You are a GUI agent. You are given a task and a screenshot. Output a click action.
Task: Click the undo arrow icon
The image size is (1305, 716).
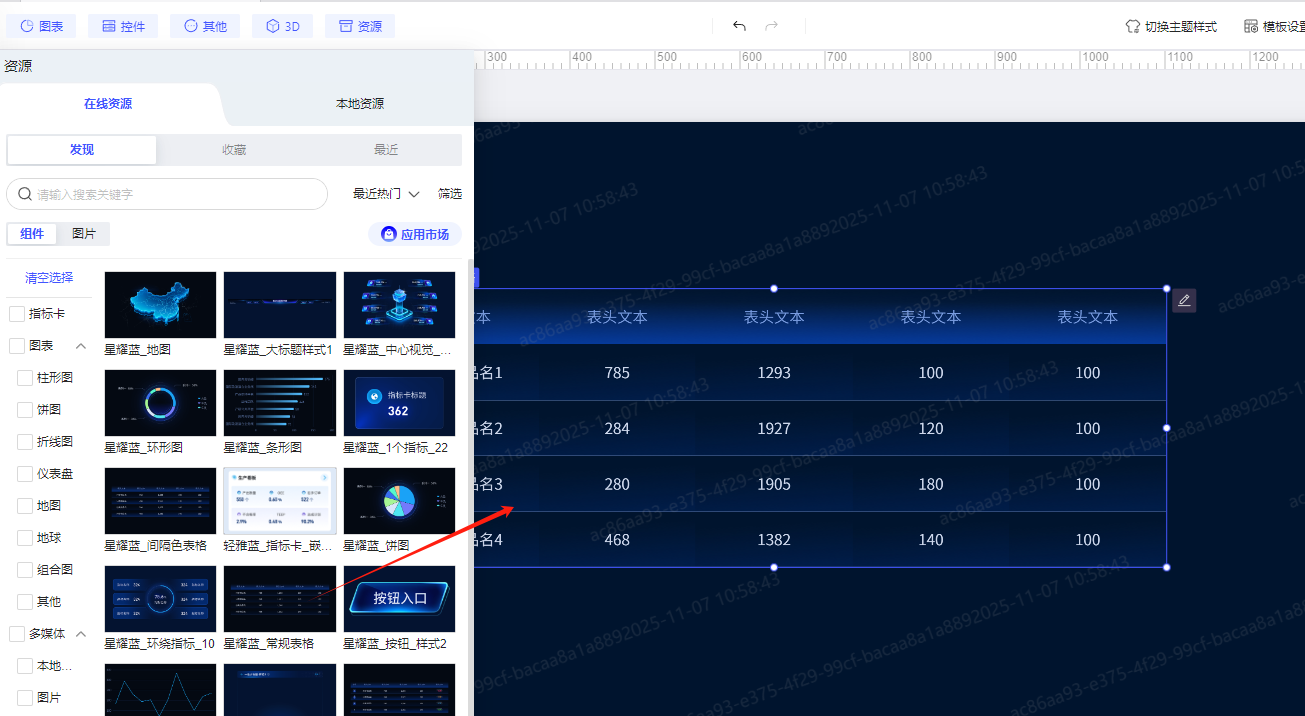[x=739, y=26]
